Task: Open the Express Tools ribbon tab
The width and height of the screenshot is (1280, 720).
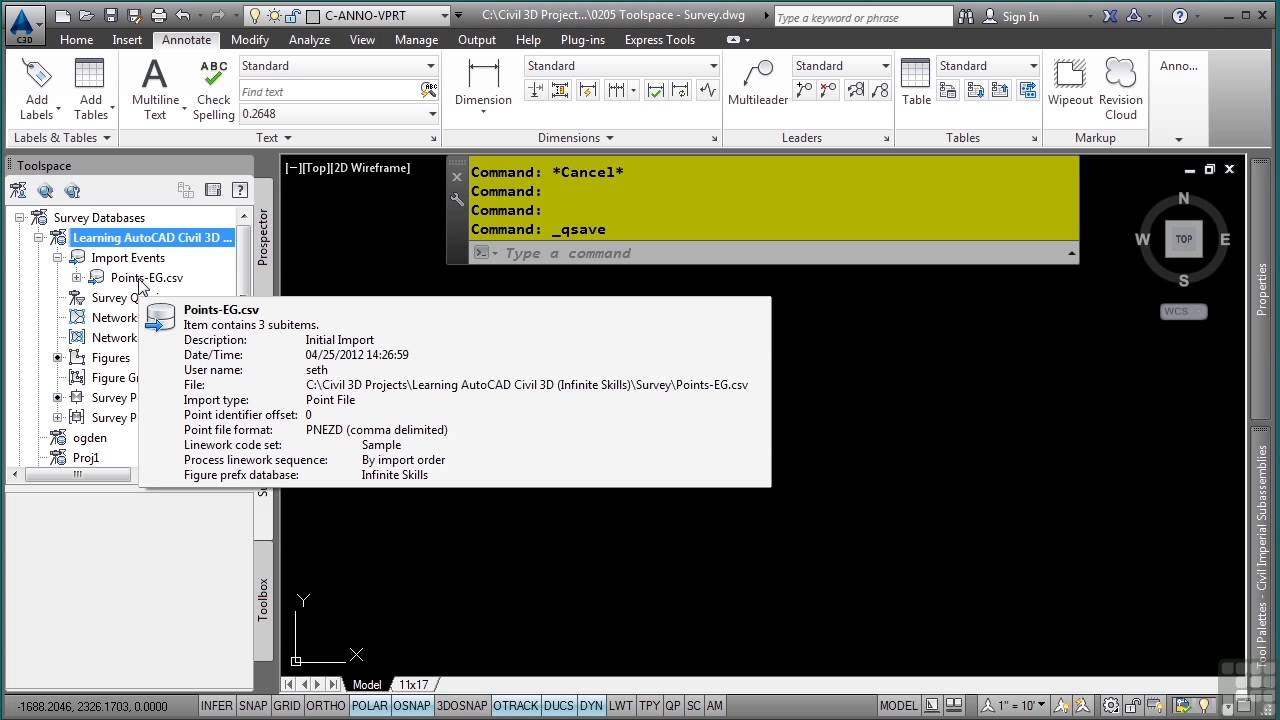Action: (659, 40)
